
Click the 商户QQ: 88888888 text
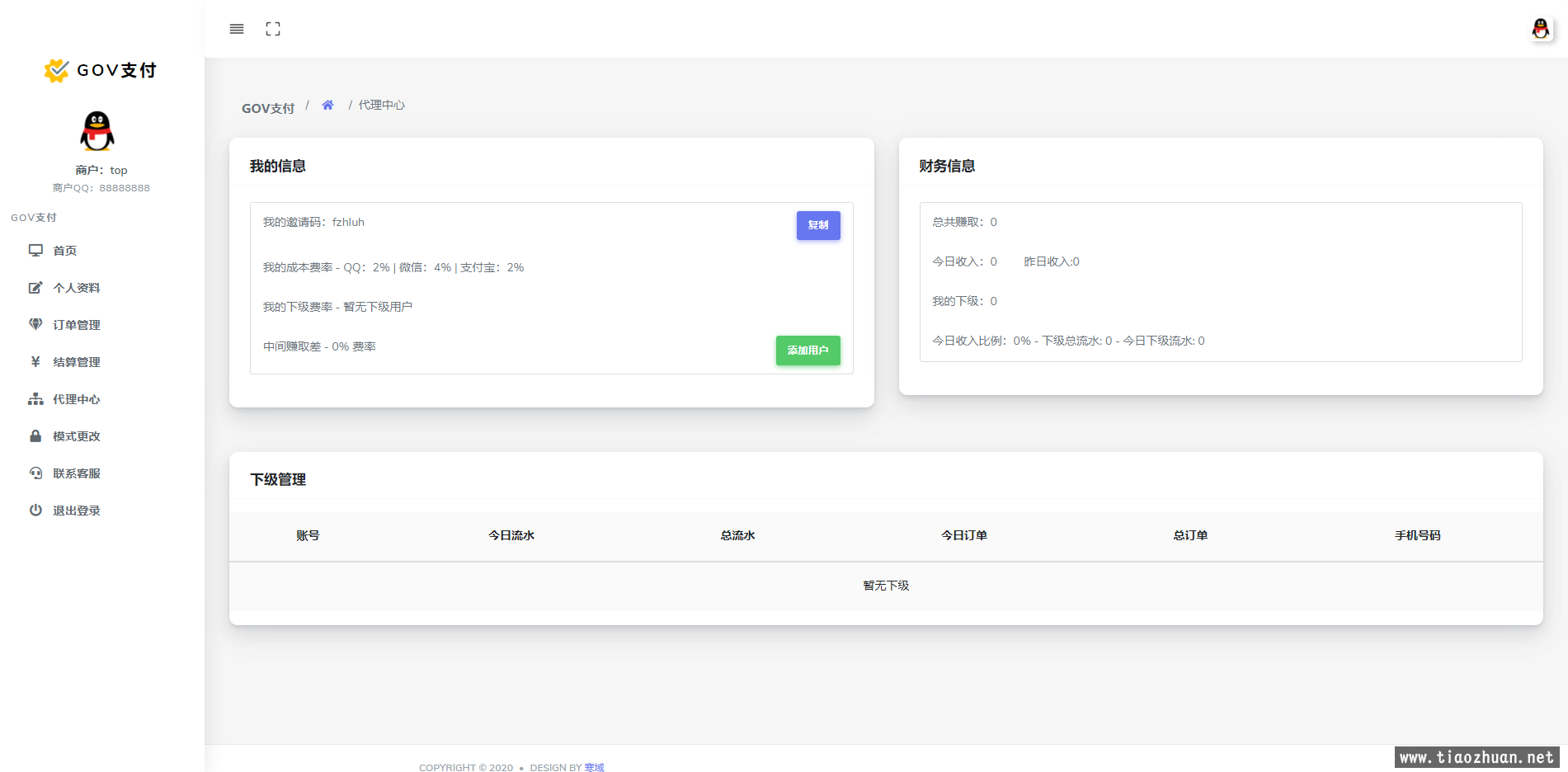[x=101, y=188]
